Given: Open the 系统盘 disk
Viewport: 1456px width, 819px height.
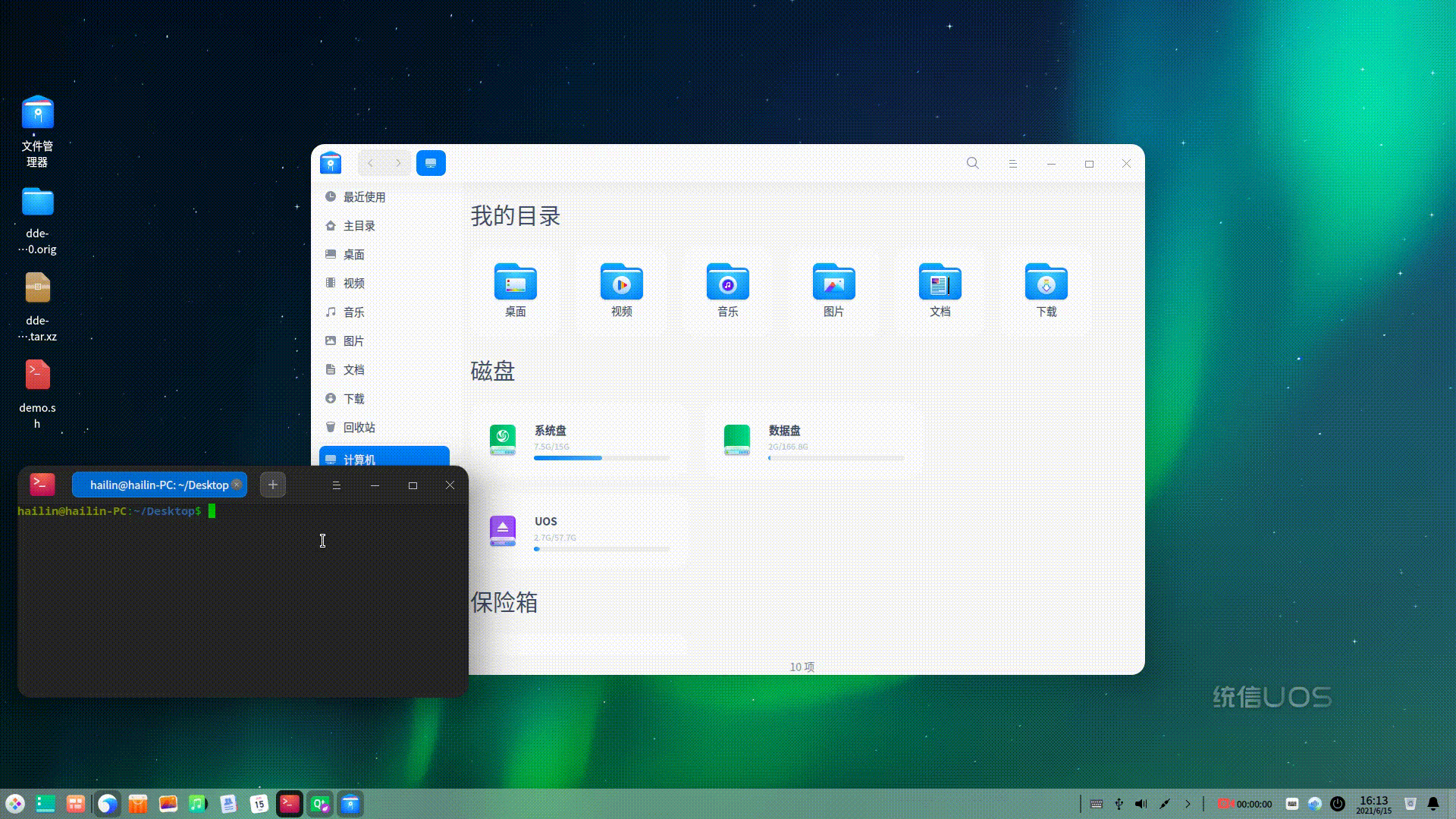Looking at the screenshot, I should (581, 440).
